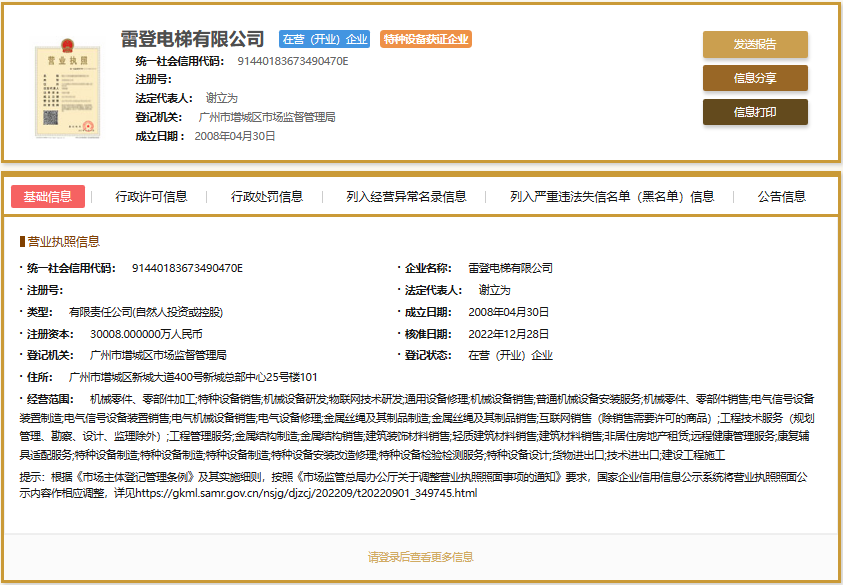Select the 基础信息 tab
843x585 pixels.
pyautogui.click(x=48, y=196)
